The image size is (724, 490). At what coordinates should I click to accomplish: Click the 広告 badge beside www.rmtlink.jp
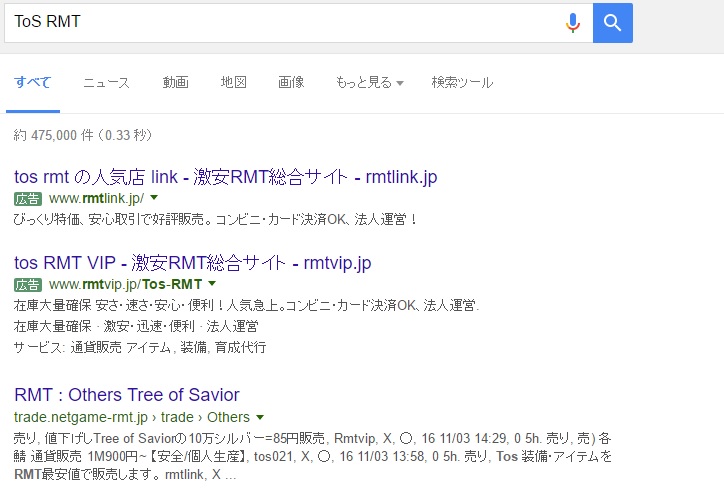[x=28, y=199]
